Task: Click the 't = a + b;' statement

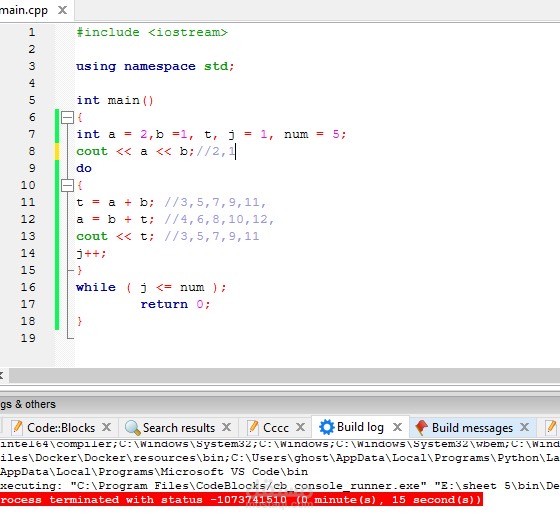Action: 115,202
